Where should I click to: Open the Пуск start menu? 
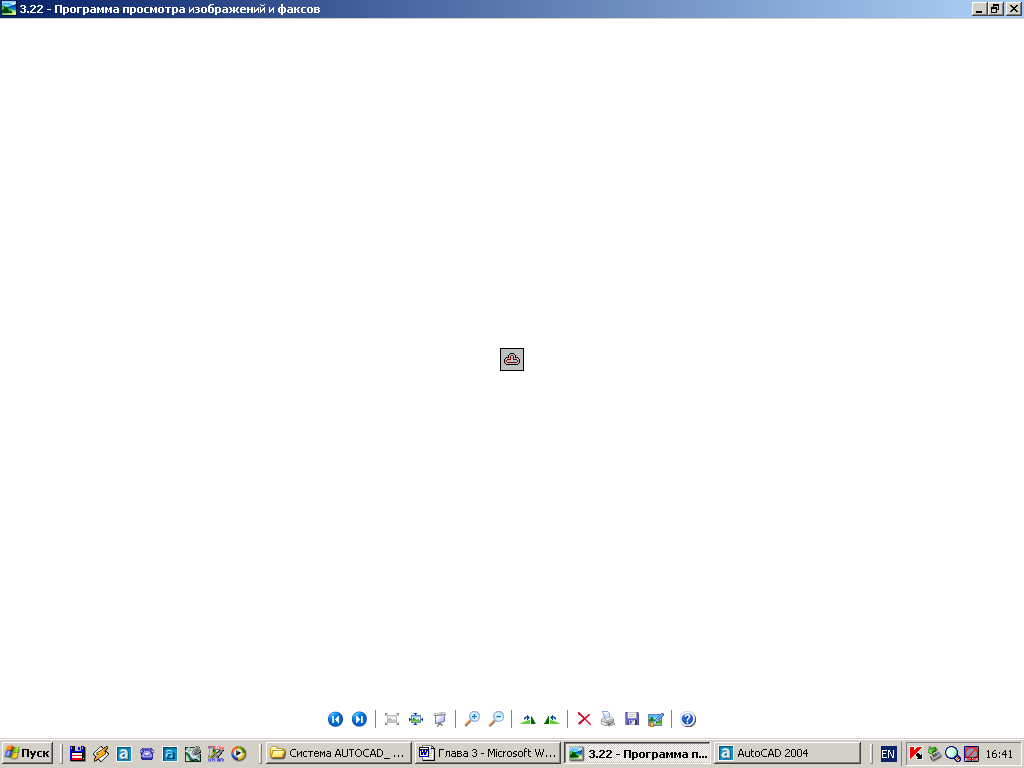27,753
